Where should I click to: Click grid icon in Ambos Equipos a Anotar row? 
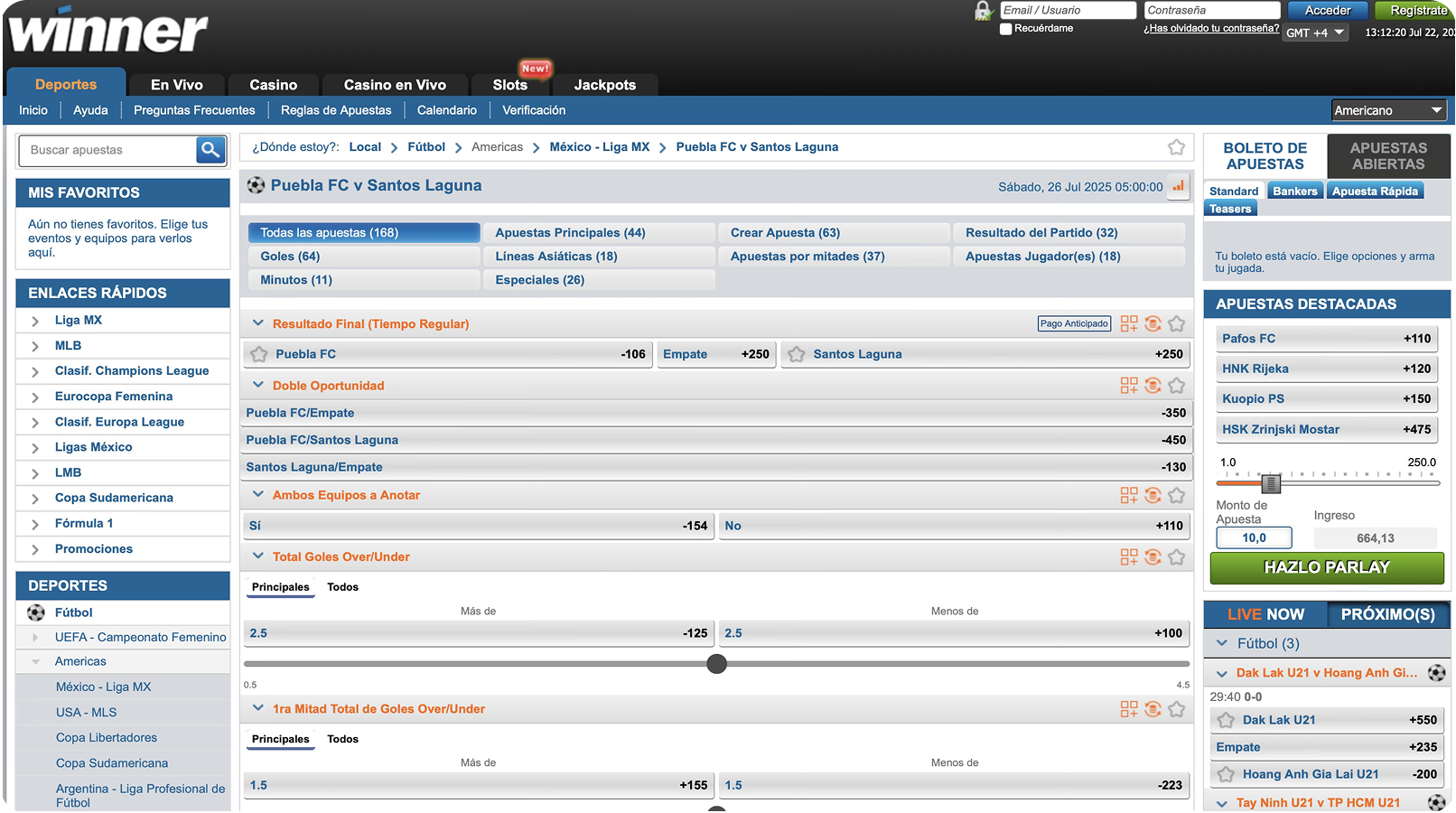[1129, 495]
